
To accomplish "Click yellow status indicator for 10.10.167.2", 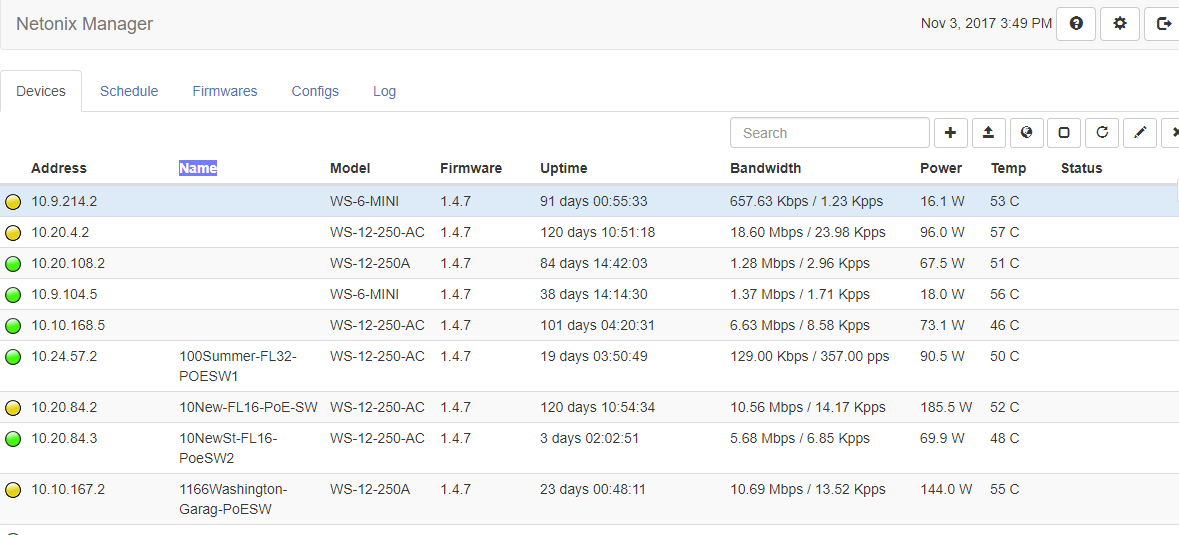I will pos(13,490).
